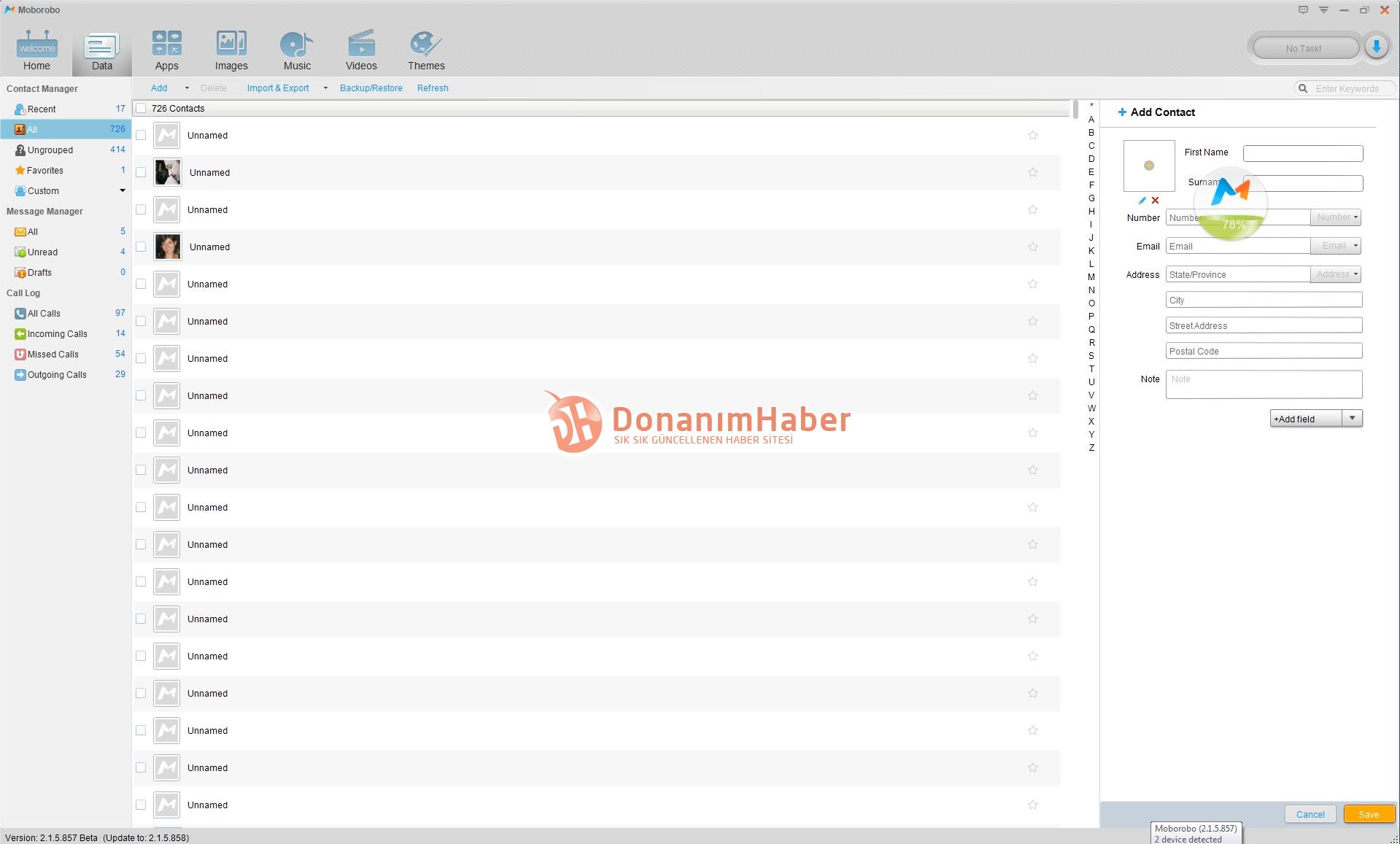
Task: Open the Images section
Action: point(231,51)
